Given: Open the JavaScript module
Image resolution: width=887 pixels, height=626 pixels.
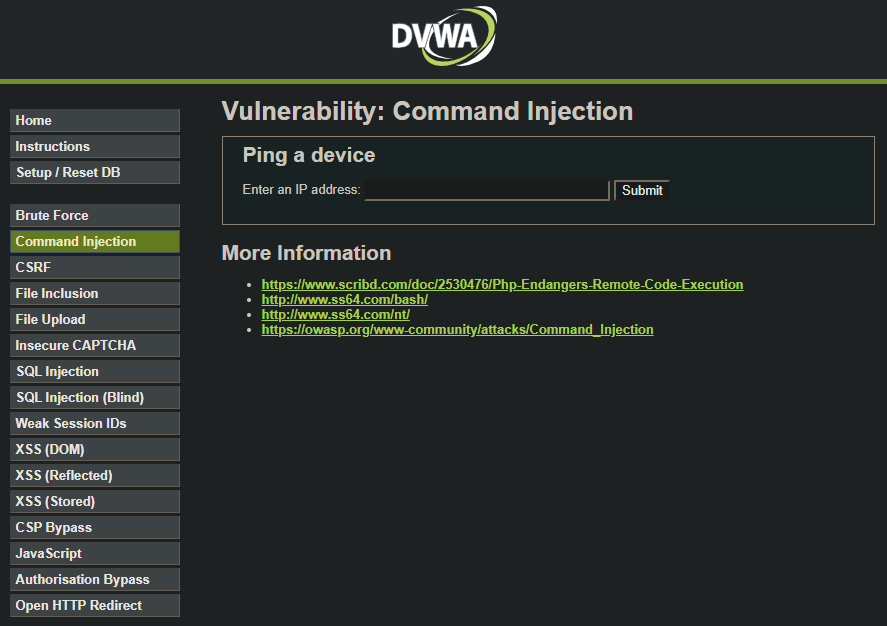Looking at the screenshot, I should tap(95, 554).
